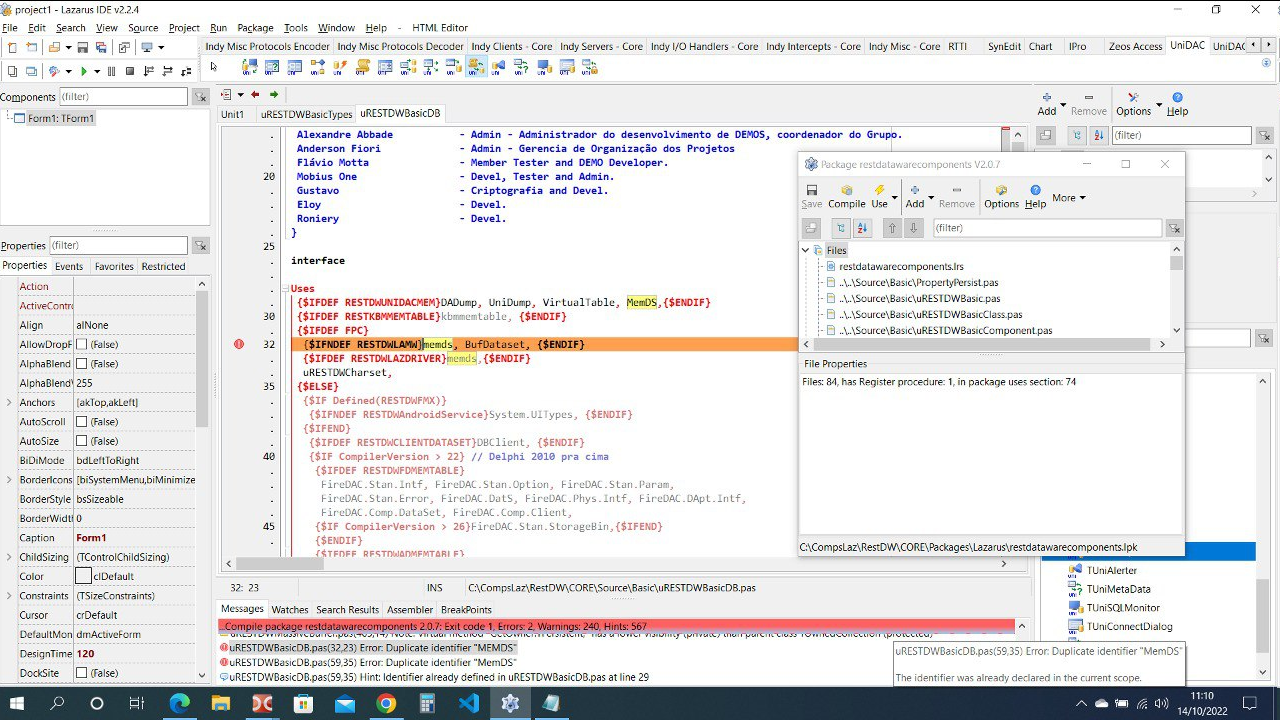
Task: Click the green Run arrow in toolbar
Action: pyautogui.click(x=84, y=71)
